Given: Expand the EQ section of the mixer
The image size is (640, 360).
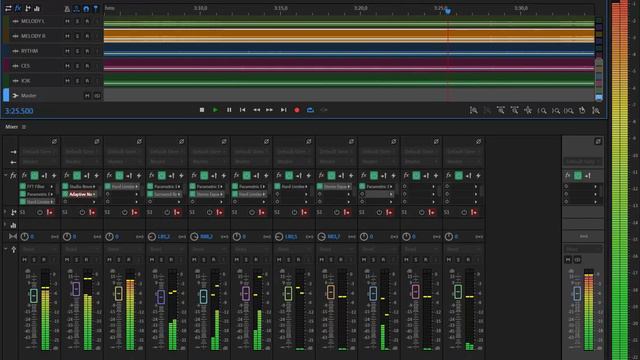Looking at the screenshot, I should click(5, 224).
